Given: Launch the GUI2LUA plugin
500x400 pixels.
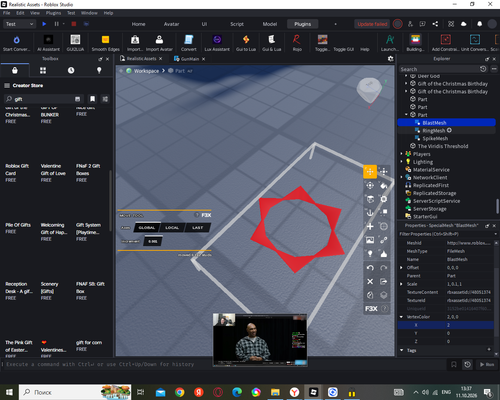Looking at the screenshot, I should point(75,43).
